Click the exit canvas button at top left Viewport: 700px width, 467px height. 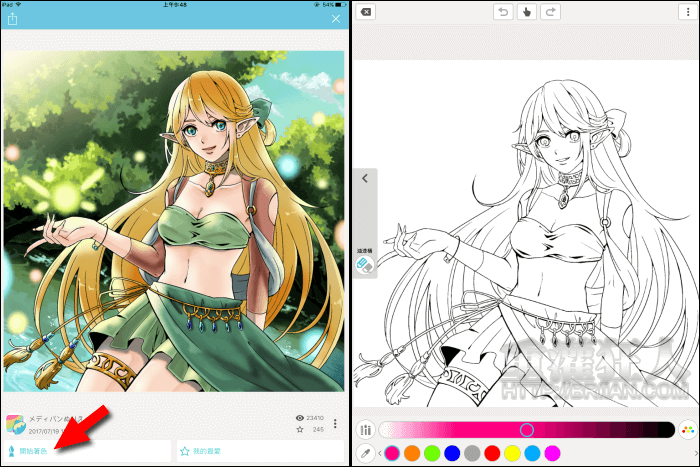pyautogui.click(x=366, y=12)
